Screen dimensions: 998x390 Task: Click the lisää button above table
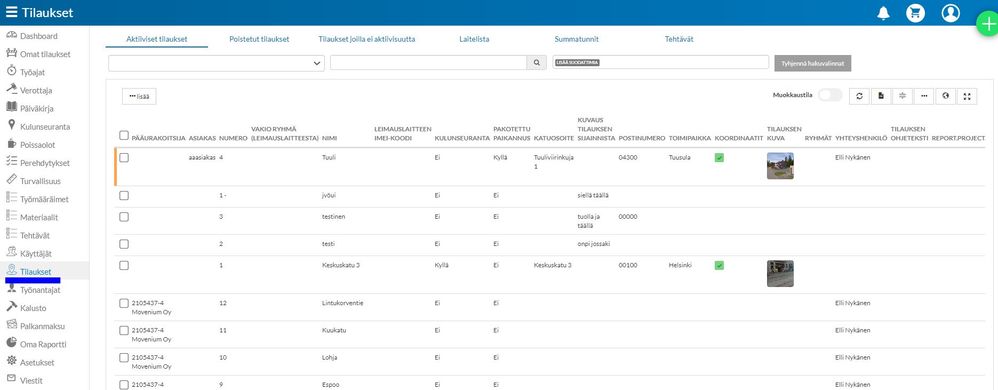139,96
